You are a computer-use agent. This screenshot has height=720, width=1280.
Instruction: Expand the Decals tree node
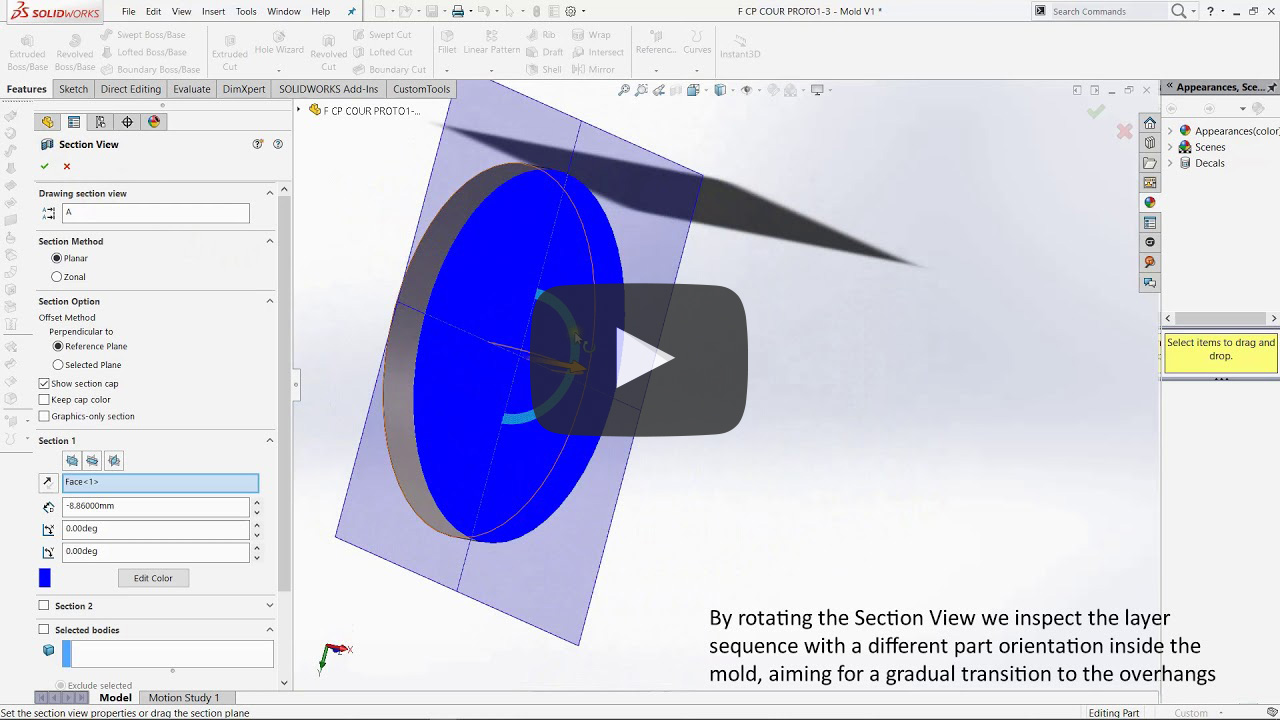tap(1170, 163)
